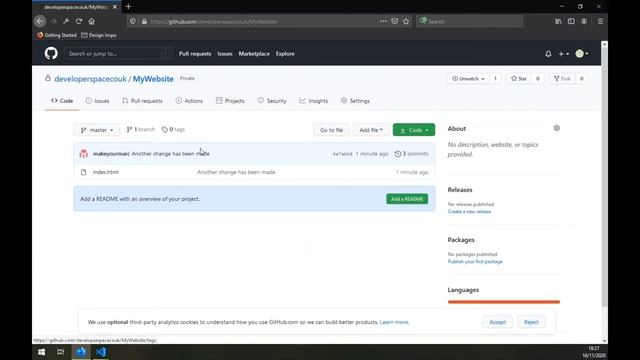Open the Add file dropdown

point(371,130)
